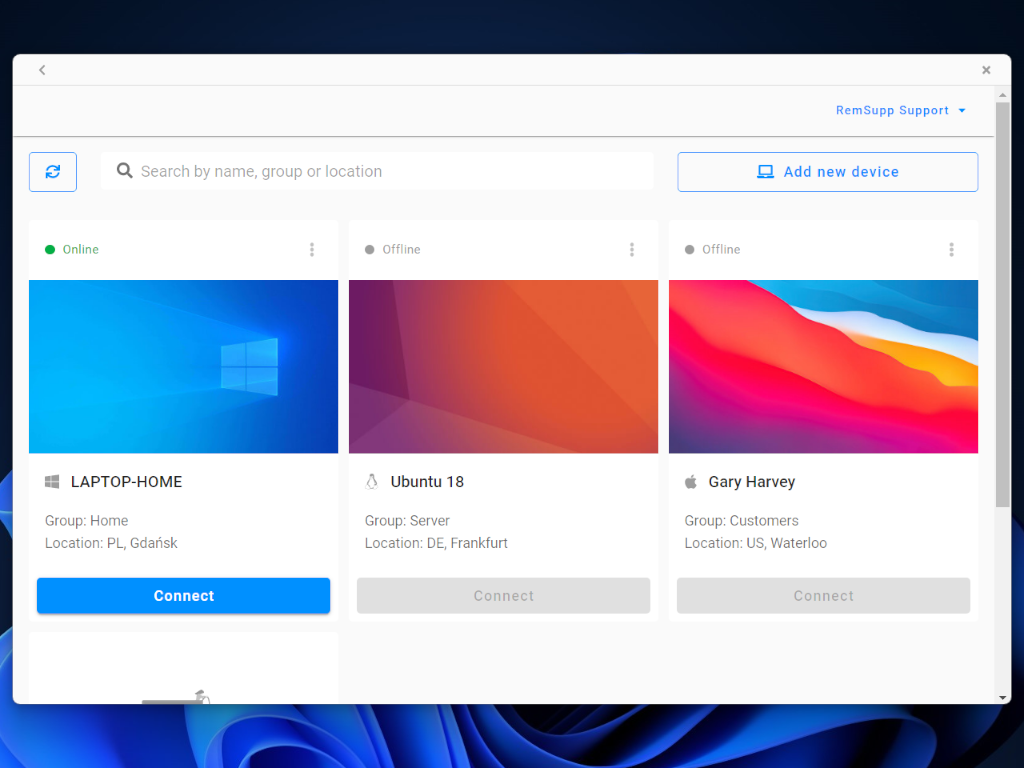
Task: Click the Windows logo beside LAPTOP-HOME
Action: click(52, 482)
